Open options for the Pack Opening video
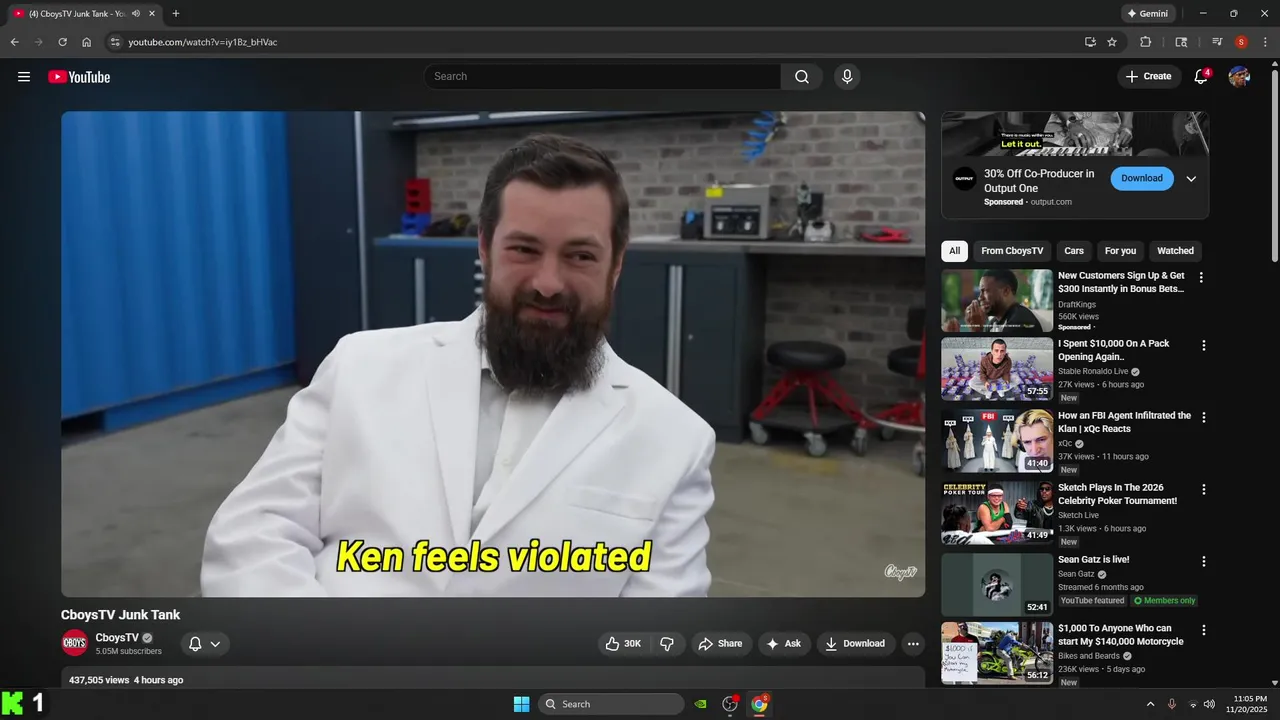This screenshot has height=720, width=1280. [x=1204, y=346]
